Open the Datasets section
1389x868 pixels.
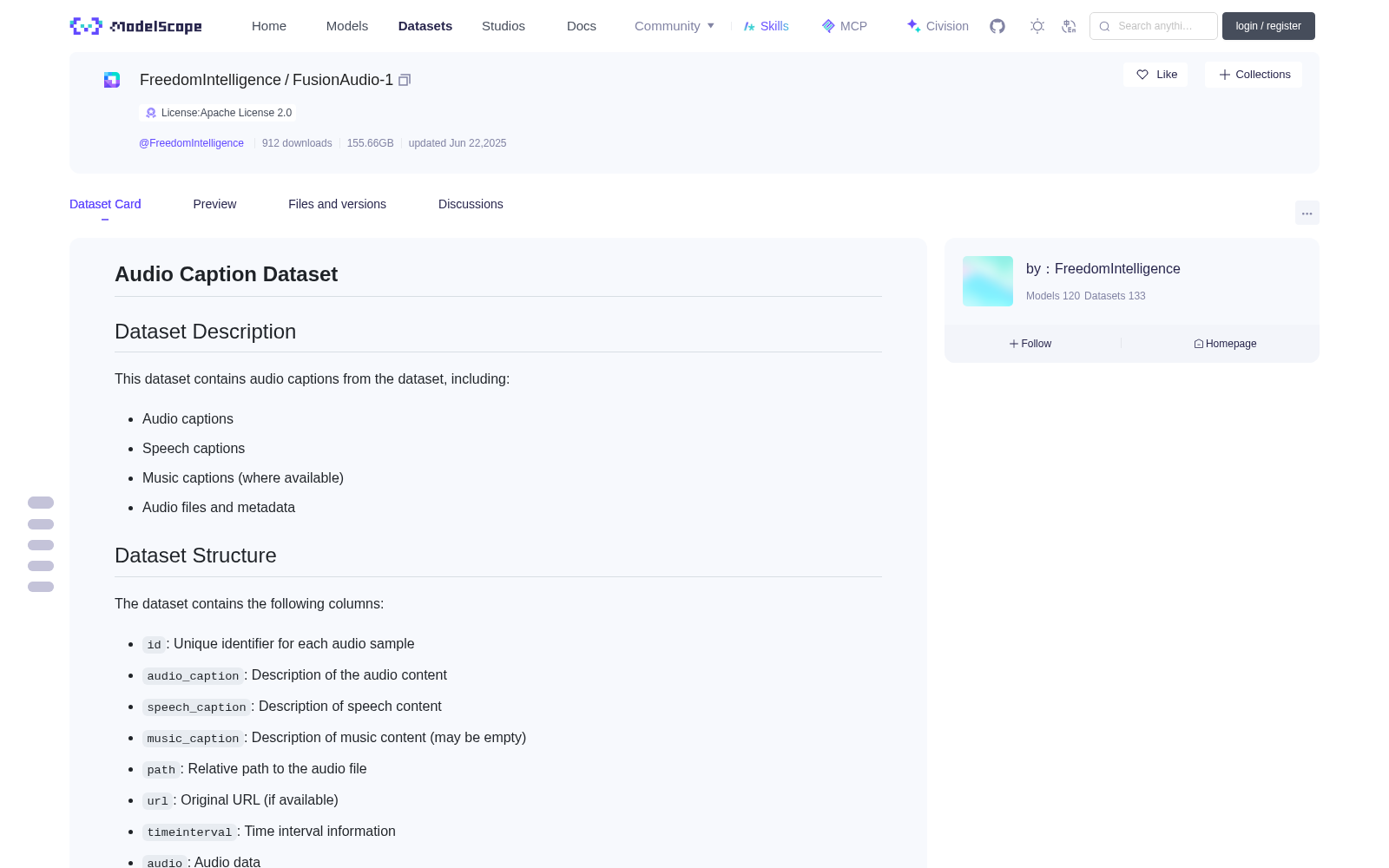tap(425, 26)
